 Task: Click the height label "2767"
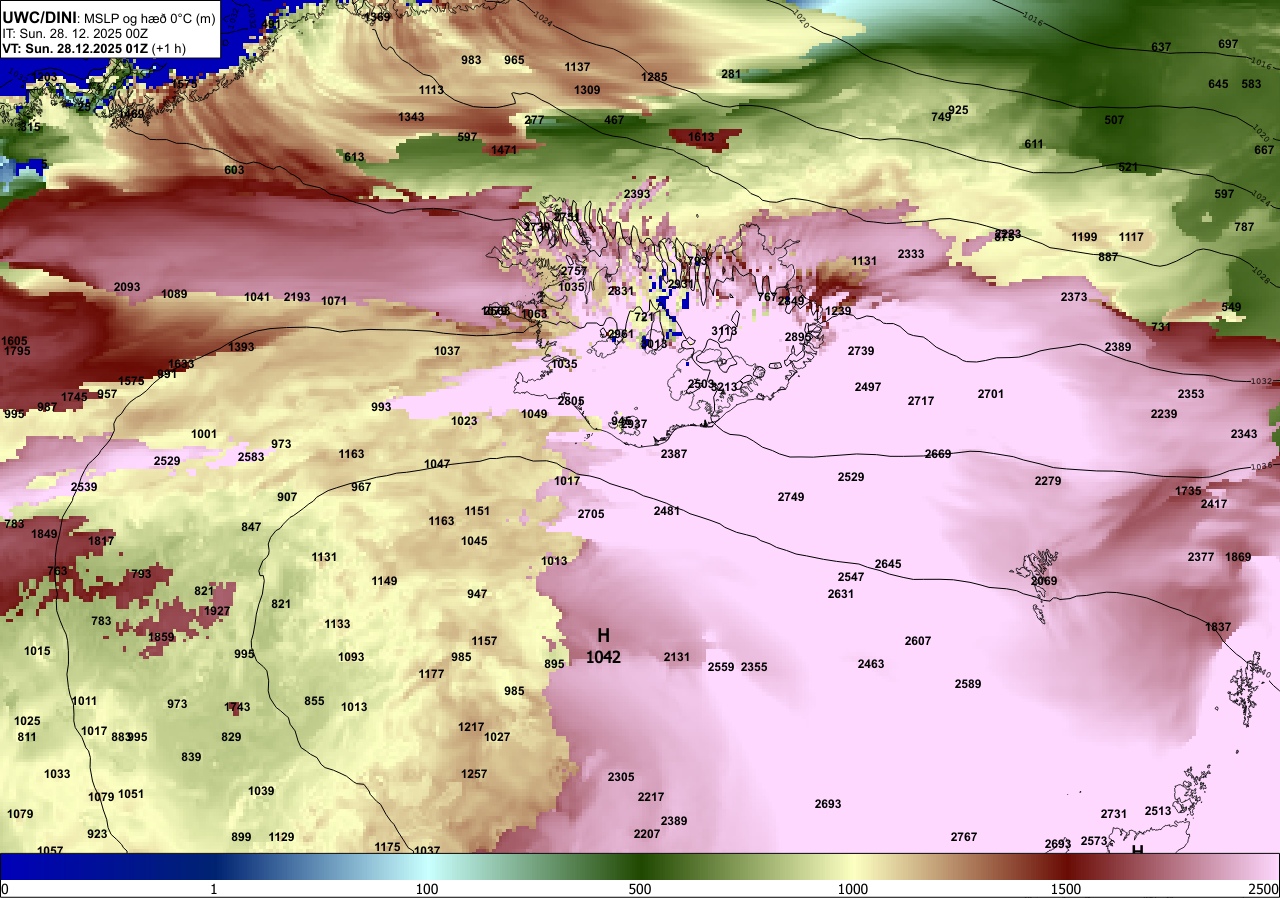964,837
